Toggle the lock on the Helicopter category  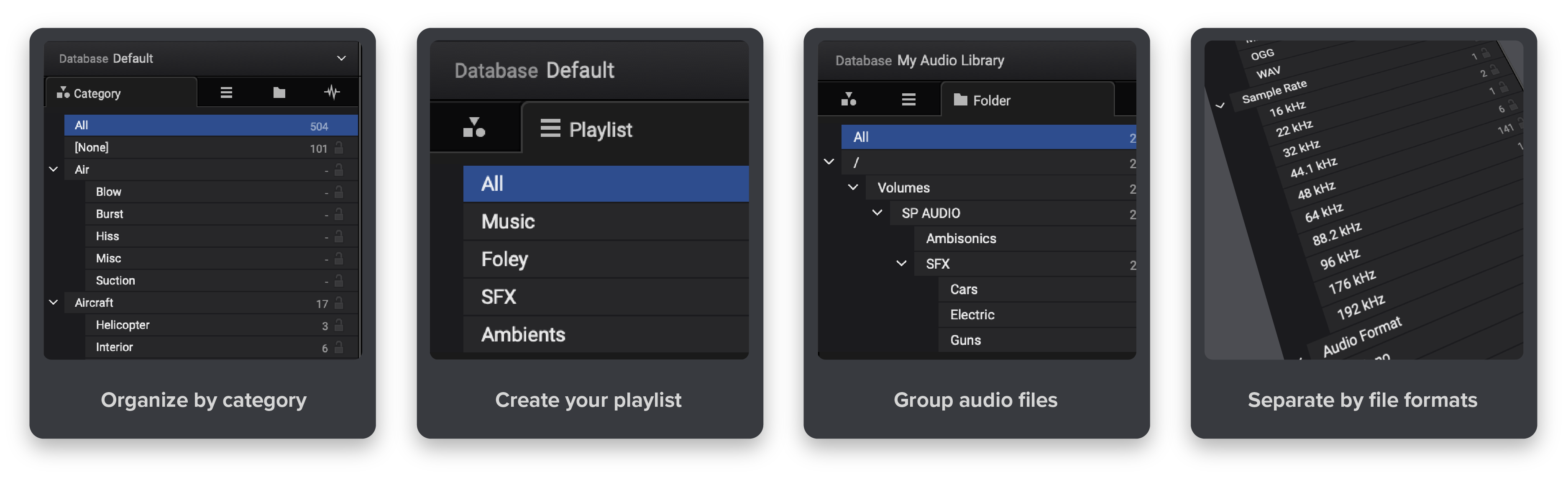pos(340,325)
